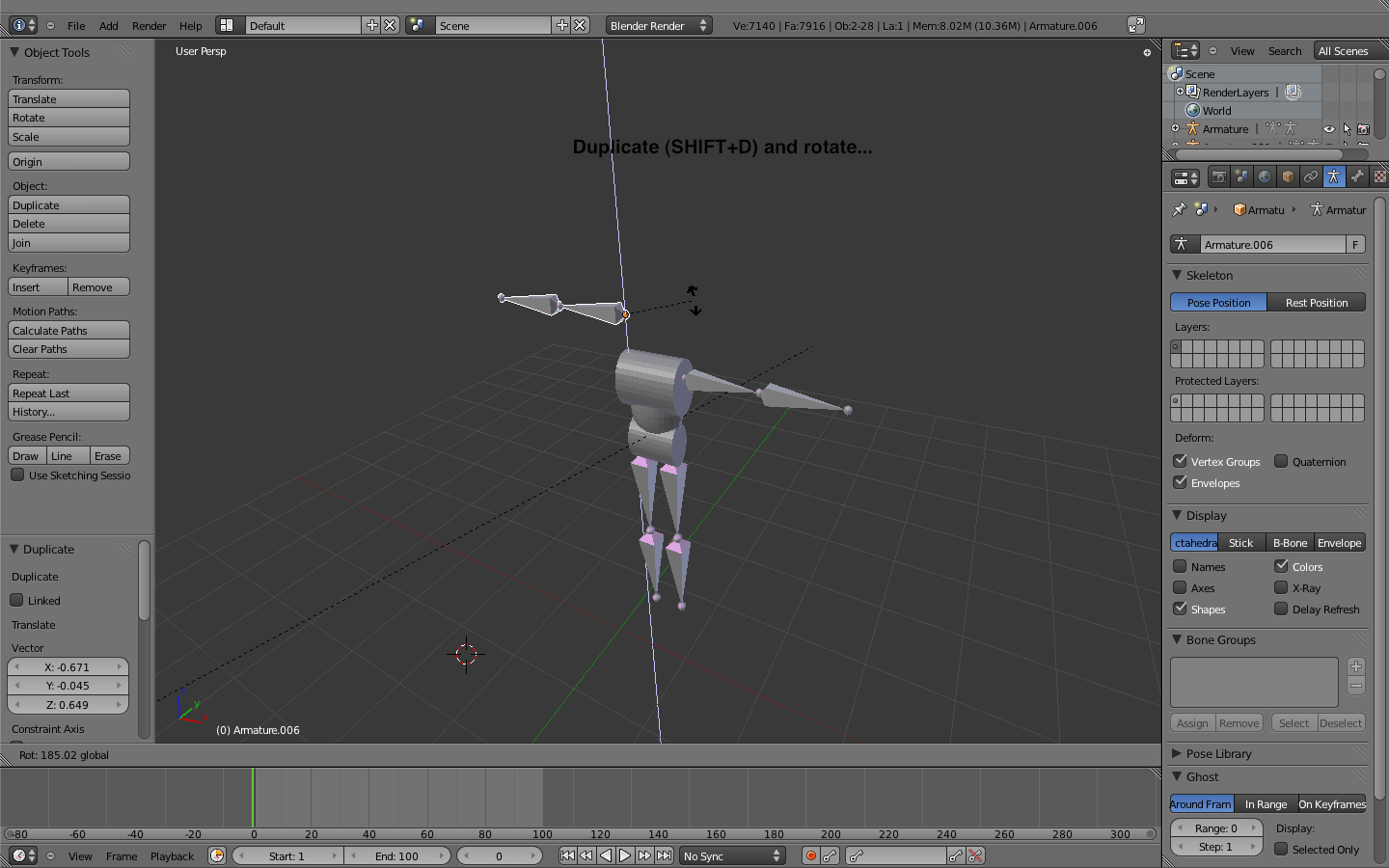This screenshot has width=1389, height=868.
Task: Click the record button in the timeline header
Action: (811, 855)
